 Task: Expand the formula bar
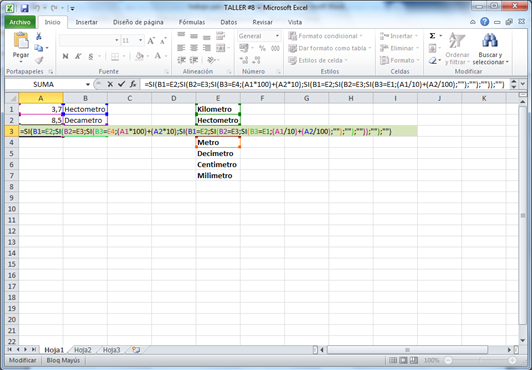point(522,84)
